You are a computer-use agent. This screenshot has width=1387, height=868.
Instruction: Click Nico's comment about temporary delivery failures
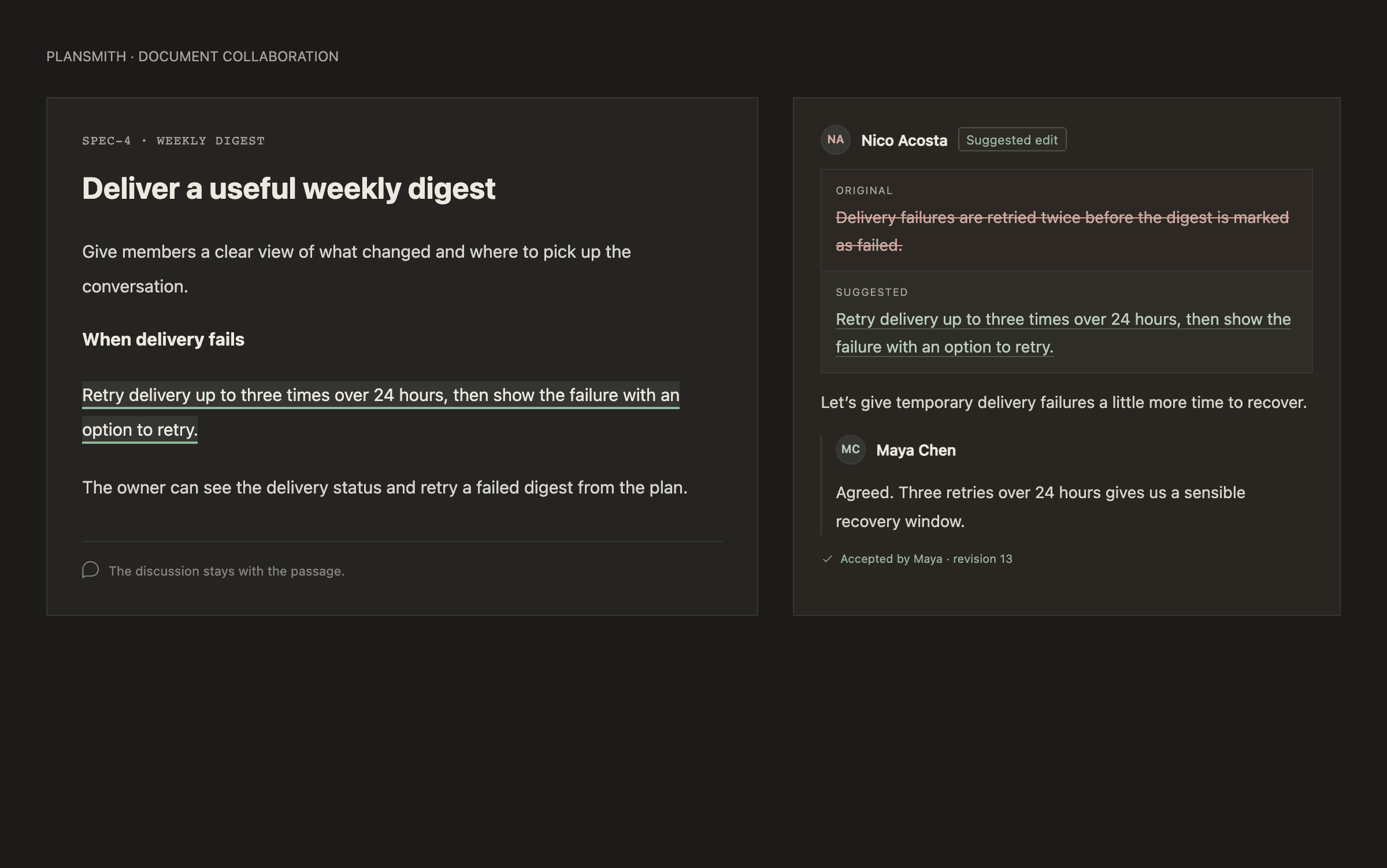click(x=1063, y=402)
